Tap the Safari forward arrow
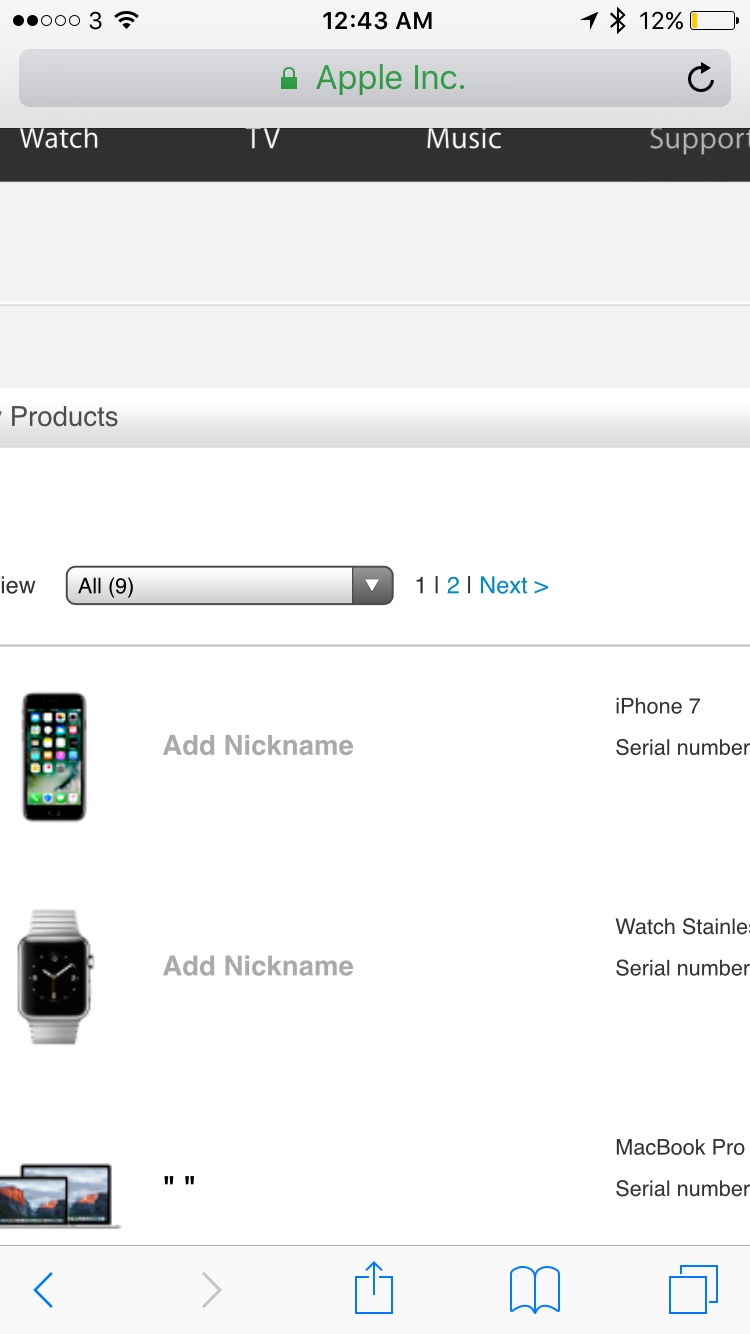 (211, 1290)
